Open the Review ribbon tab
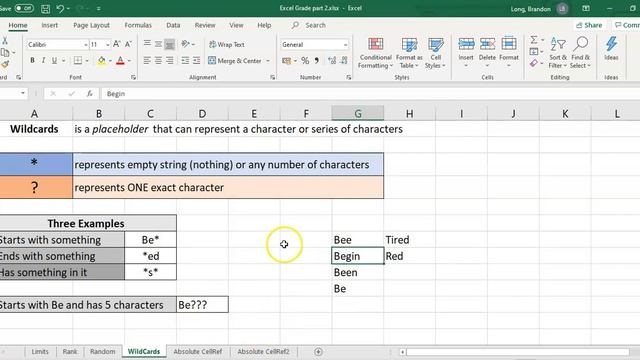Image resolution: width=640 pixels, height=360 pixels. (x=205, y=25)
